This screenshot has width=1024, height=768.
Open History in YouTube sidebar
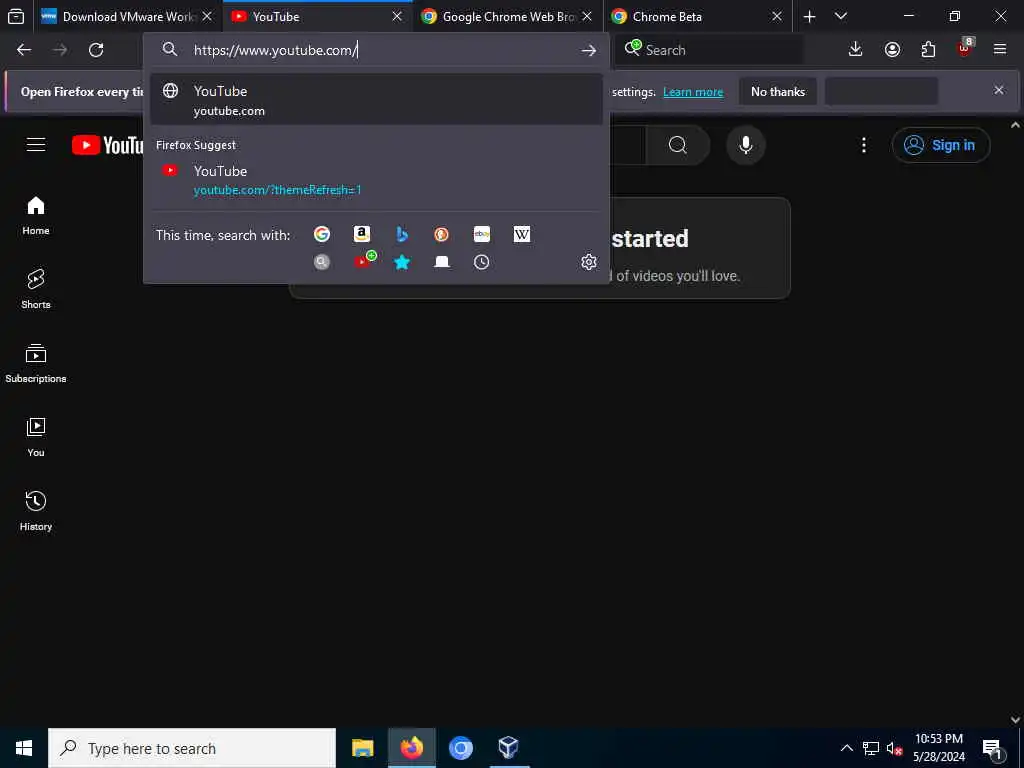pos(36,511)
